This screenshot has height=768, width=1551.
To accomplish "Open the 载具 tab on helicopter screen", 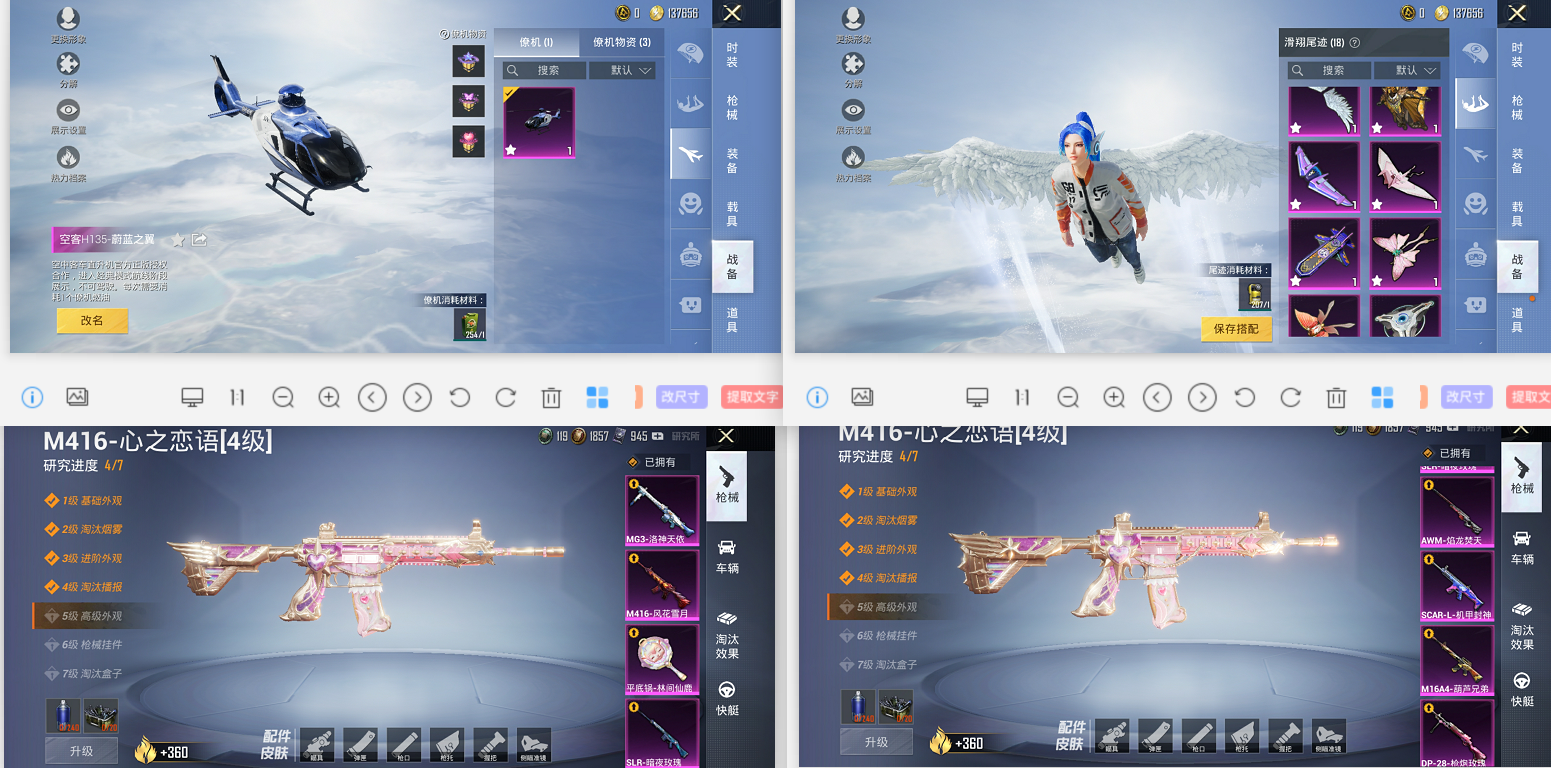I will pos(732,214).
